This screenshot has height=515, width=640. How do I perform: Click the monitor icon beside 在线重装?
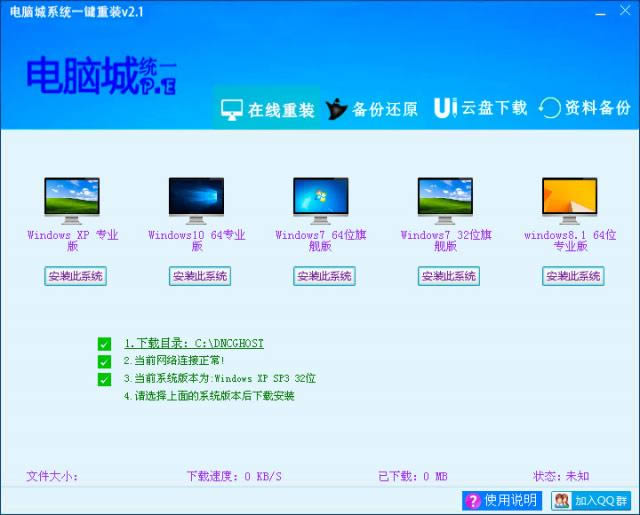pyautogui.click(x=232, y=109)
